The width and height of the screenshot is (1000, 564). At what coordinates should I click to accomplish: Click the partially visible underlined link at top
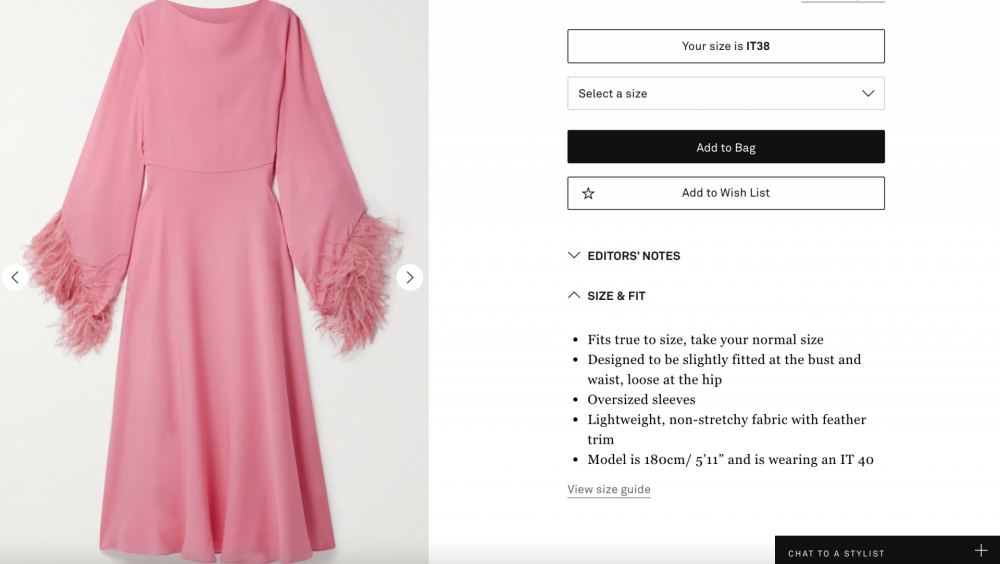pyautogui.click(x=843, y=1)
